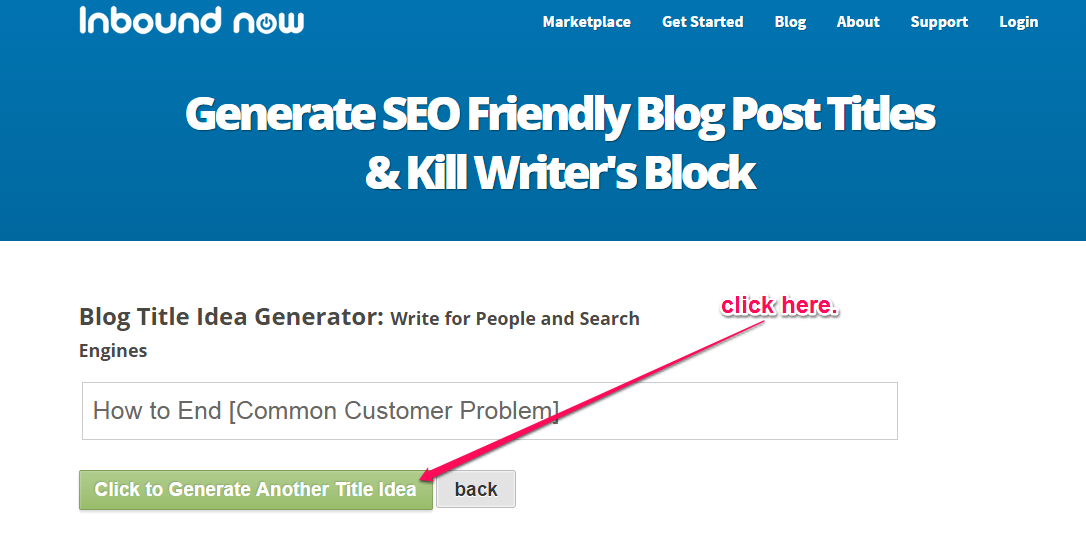Select Login in the top navigation
1086x534 pixels.
coord(1019,22)
